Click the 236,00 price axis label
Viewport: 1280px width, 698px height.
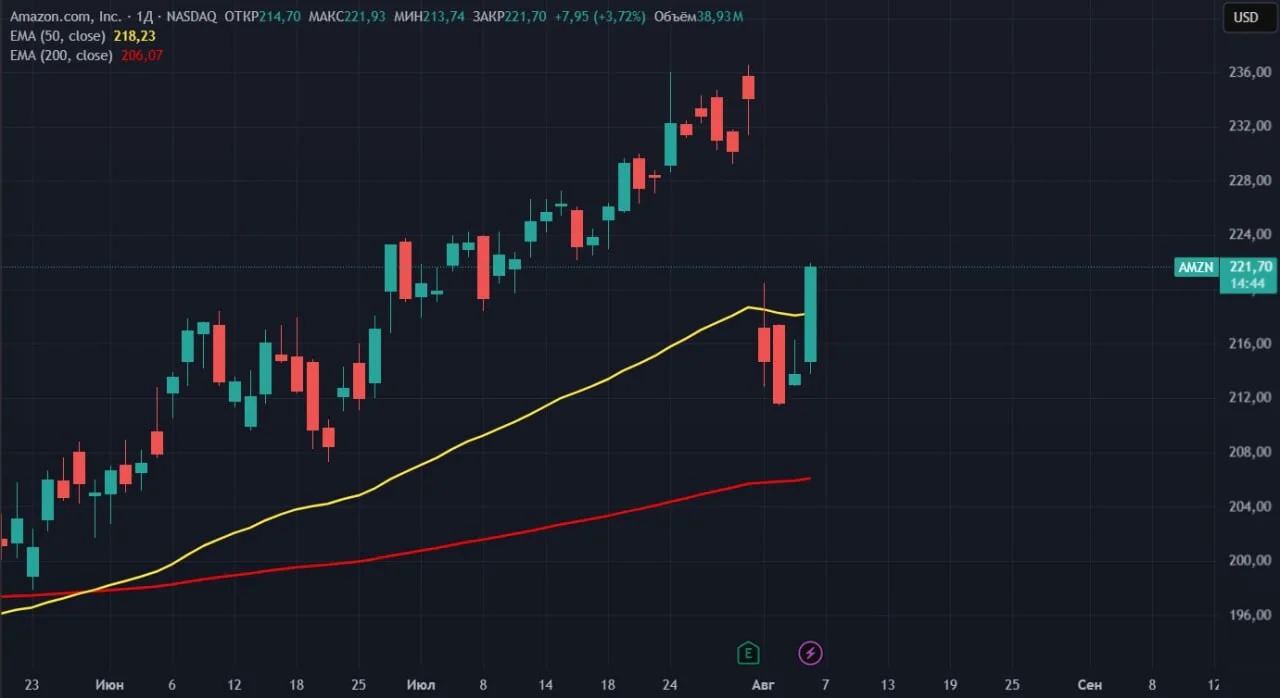coord(1250,73)
